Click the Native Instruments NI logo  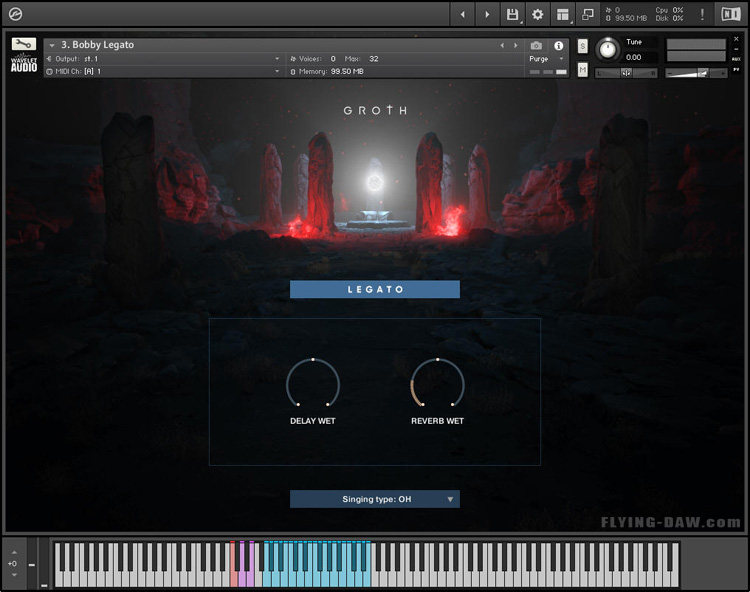[x=731, y=14]
